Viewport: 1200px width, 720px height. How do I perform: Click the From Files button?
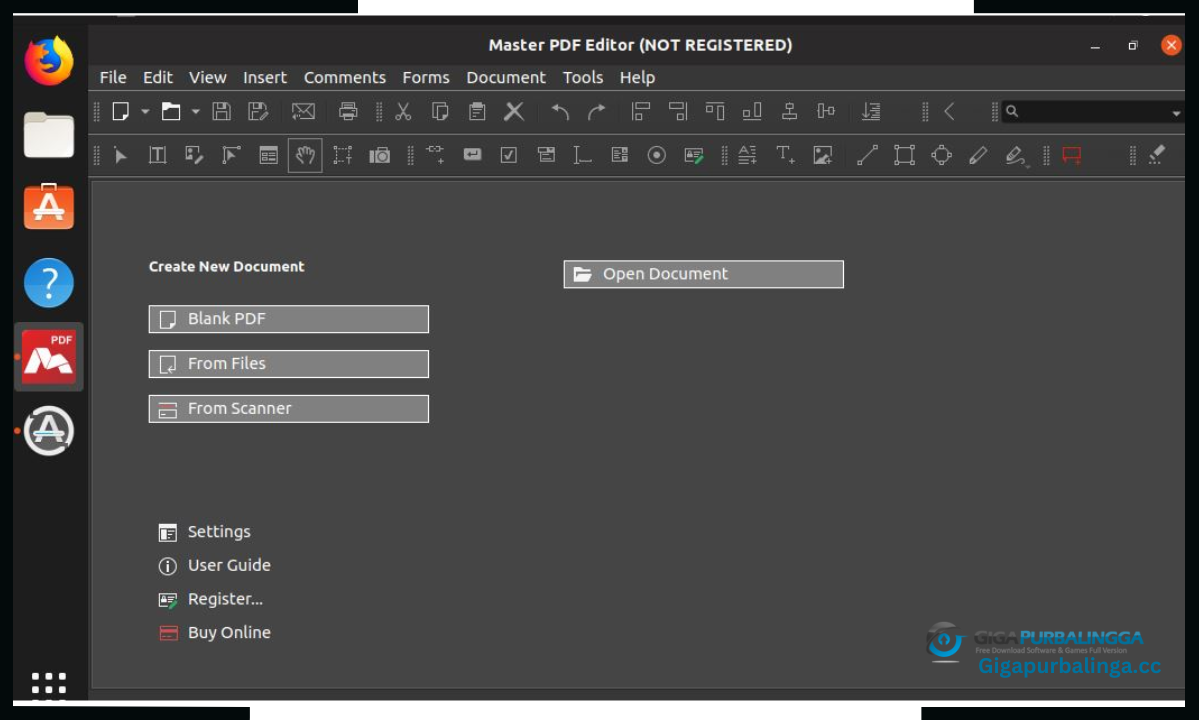point(289,364)
